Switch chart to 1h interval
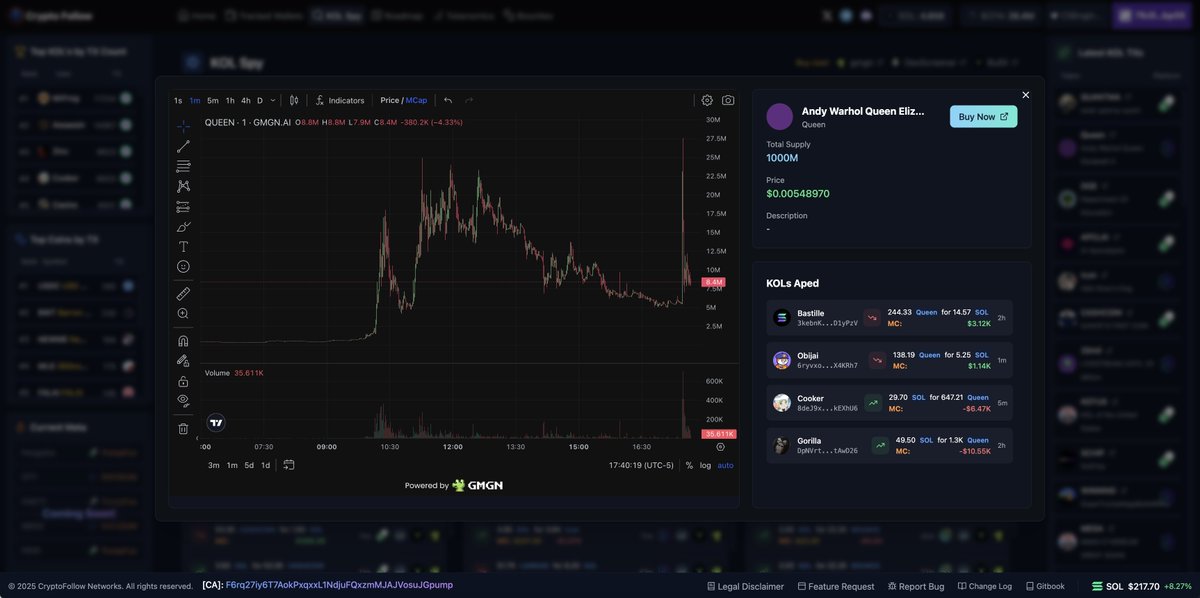The width and height of the screenshot is (1200, 598). pyautogui.click(x=230, y=100)
